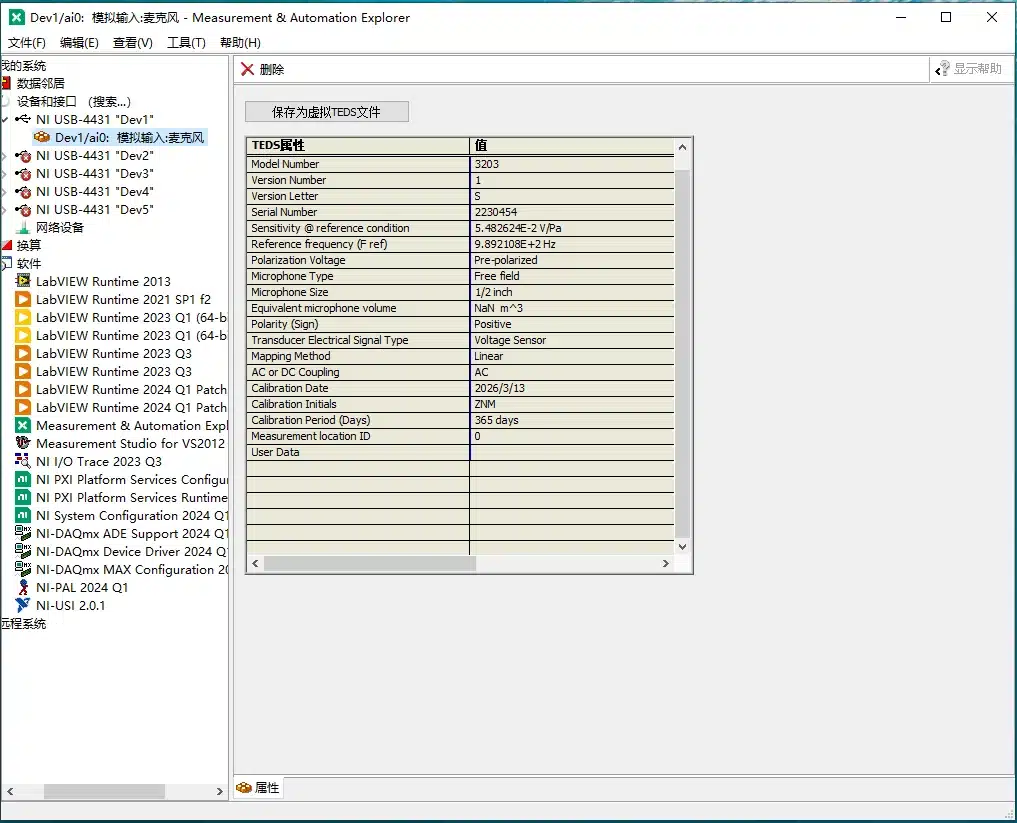Click the Dev3 disconnected device icon
1017x823 pixels.
[x=23, y=174]
